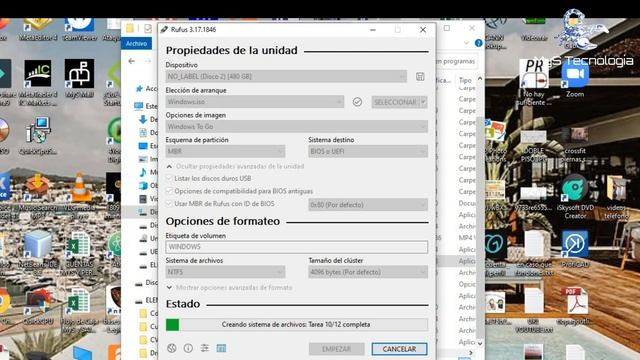Open VLC media player desktop shortcut
Screen dimensions: 640x360
[x=79, y=195]
